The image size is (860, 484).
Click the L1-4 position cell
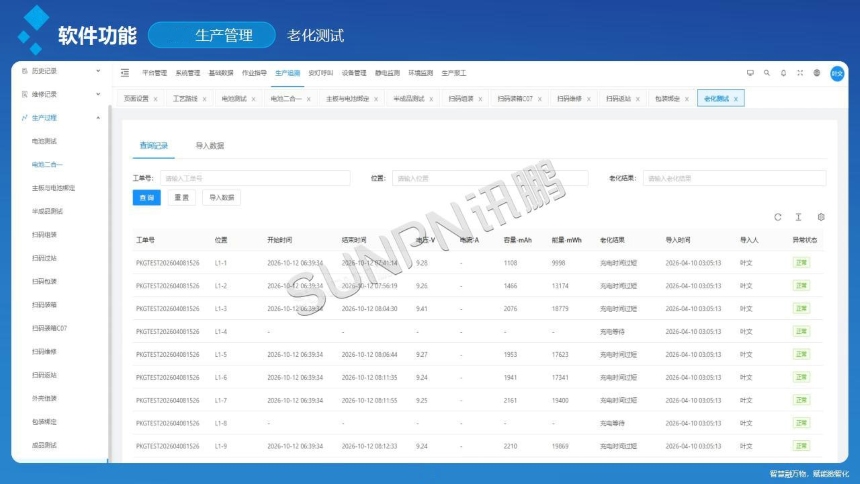[220, 332]
